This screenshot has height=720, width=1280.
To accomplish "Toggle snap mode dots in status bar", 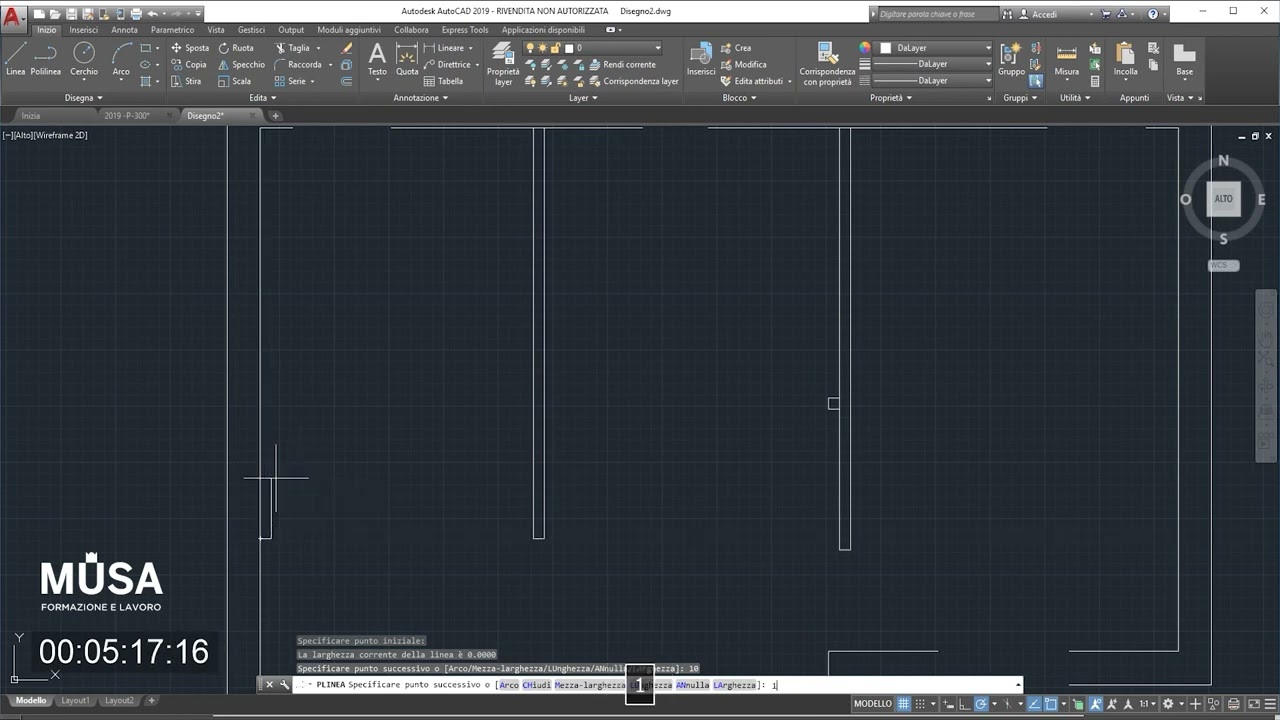I will [920, 704].
